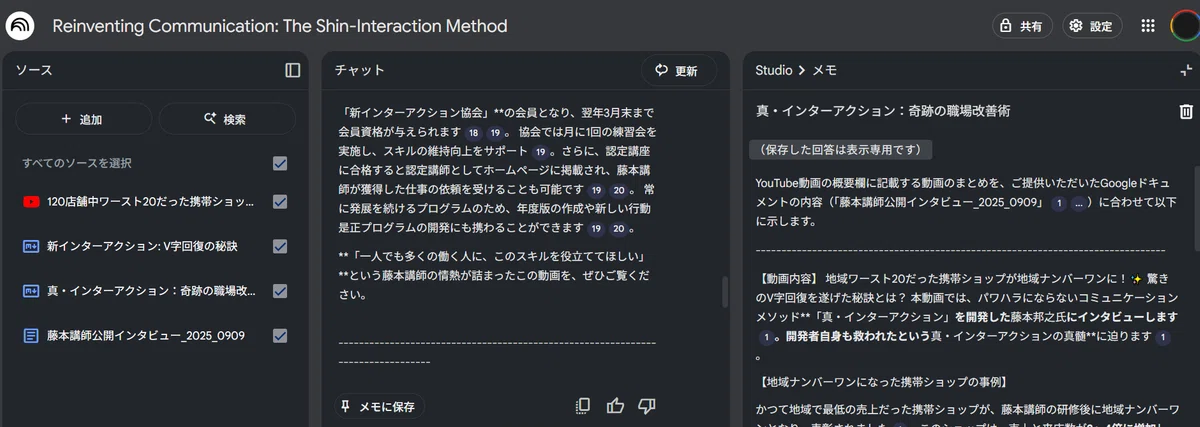Uncheck the 120店舗中ワースト20 source
This screenshot has width=1200, height=427.
click(280, 202)
